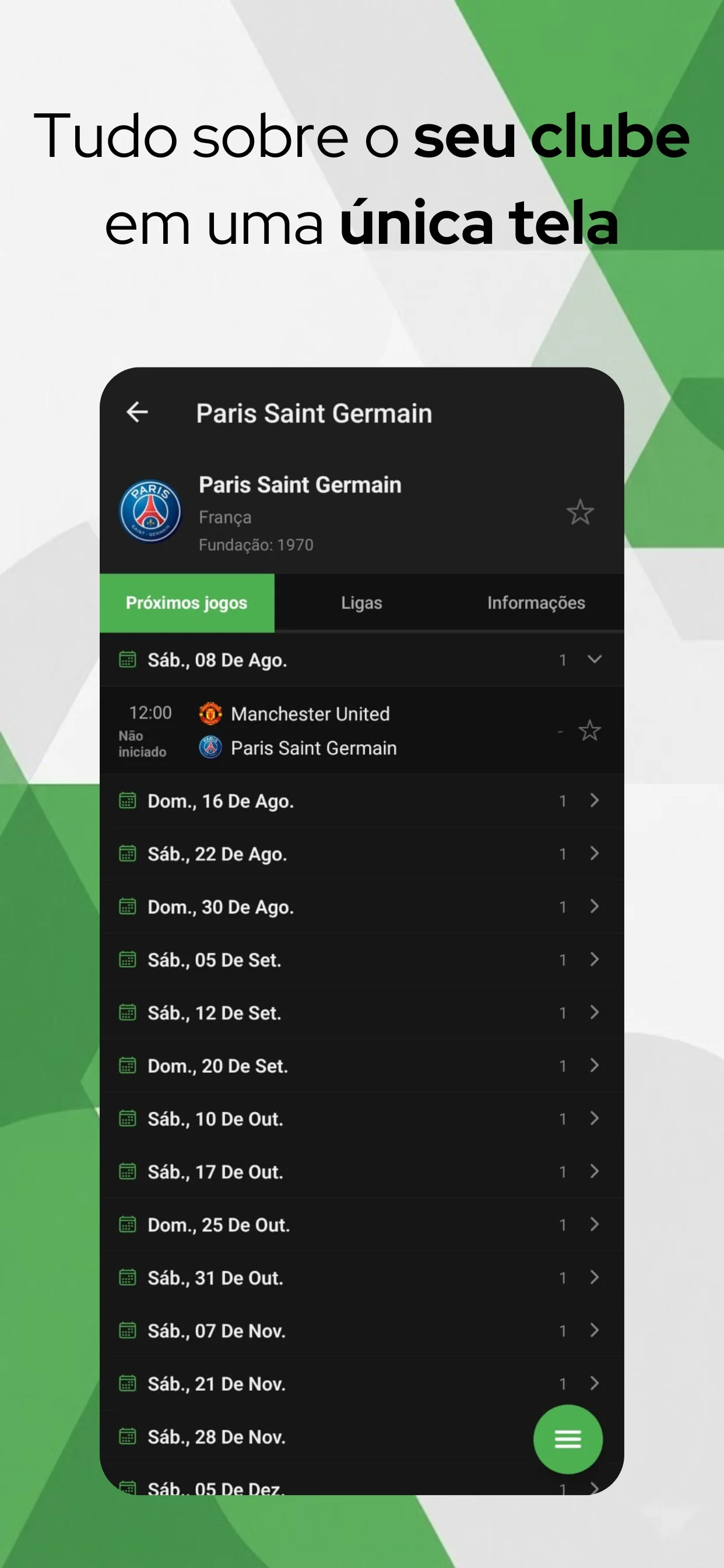This screenshot has height=1568, width=724.
Task: Click the França country label
Action: point(225,517)
